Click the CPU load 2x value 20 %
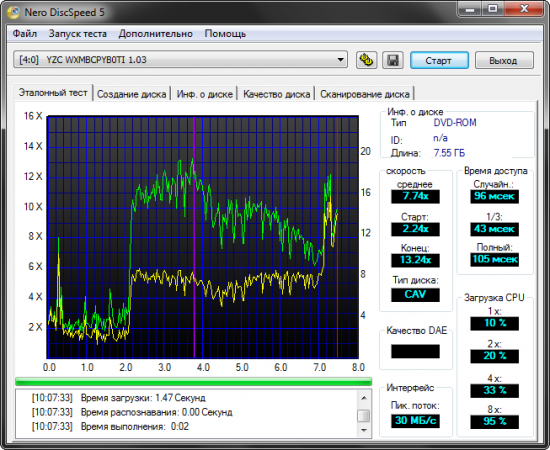The image size is (550, 450). pos(495,356)
